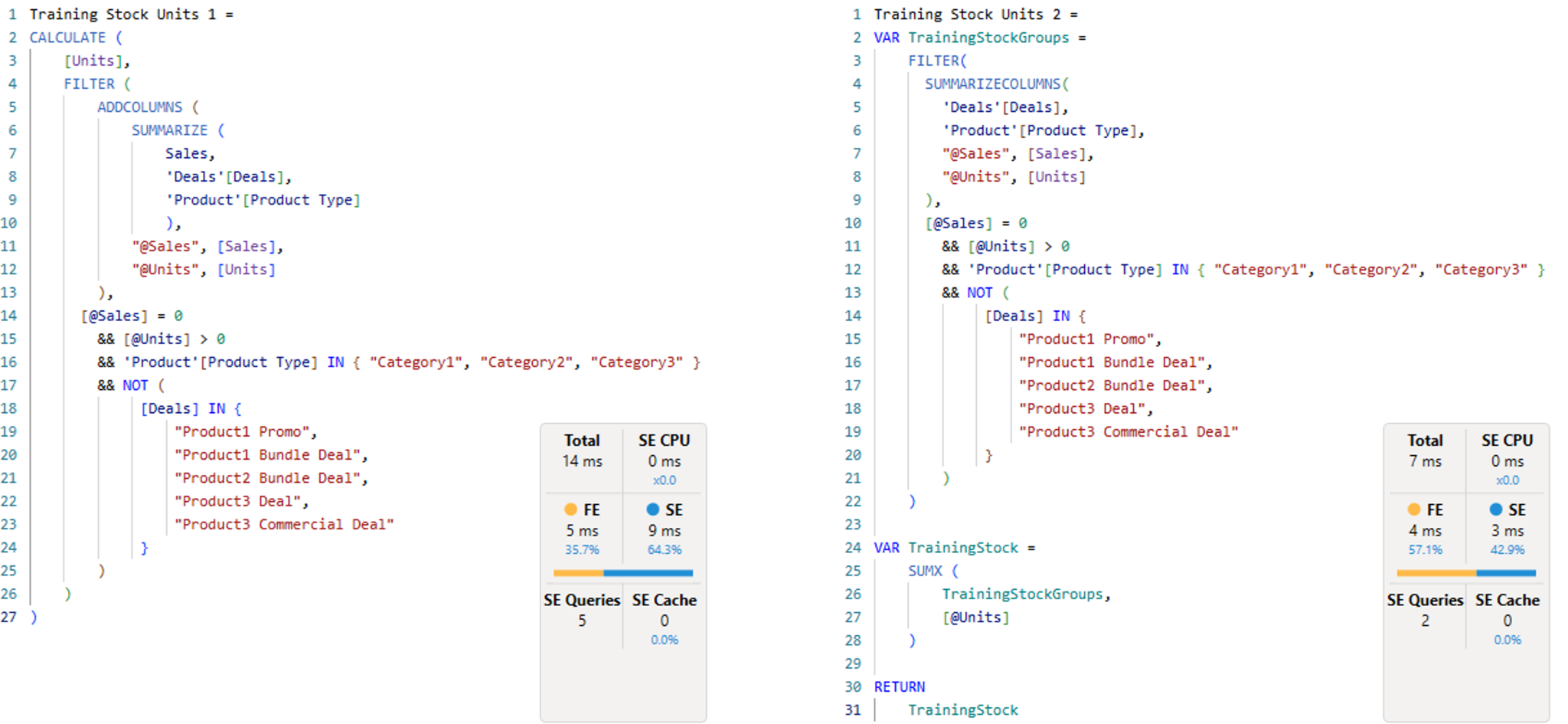1568x724 pixels.
Task: Click VAR TrainingStockGroups declaration
Action: [972, 38]
